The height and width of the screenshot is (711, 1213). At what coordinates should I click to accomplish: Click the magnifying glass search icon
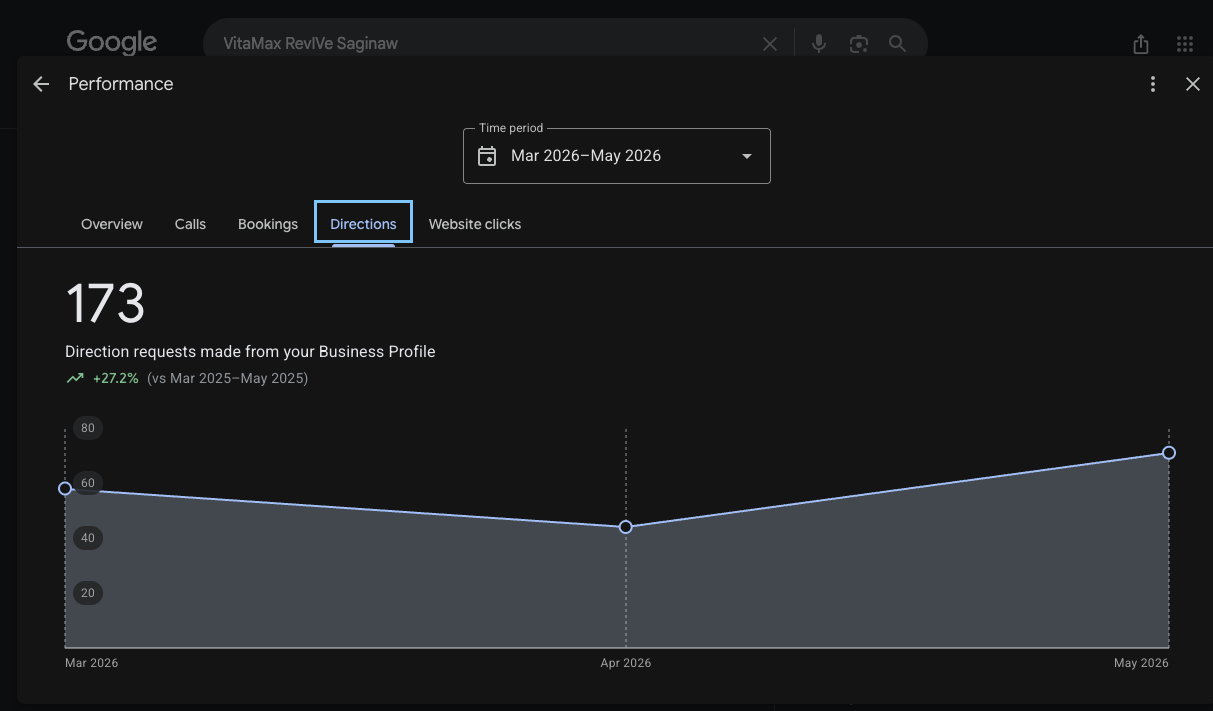897,44
